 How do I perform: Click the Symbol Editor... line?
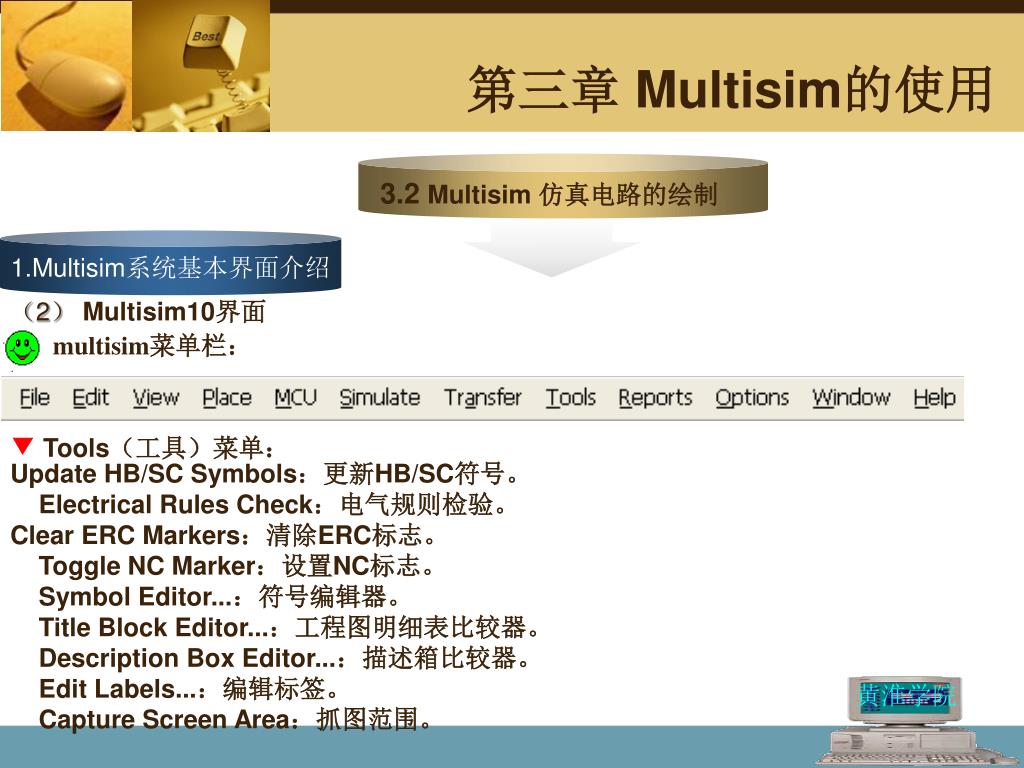tap(219, 597)
